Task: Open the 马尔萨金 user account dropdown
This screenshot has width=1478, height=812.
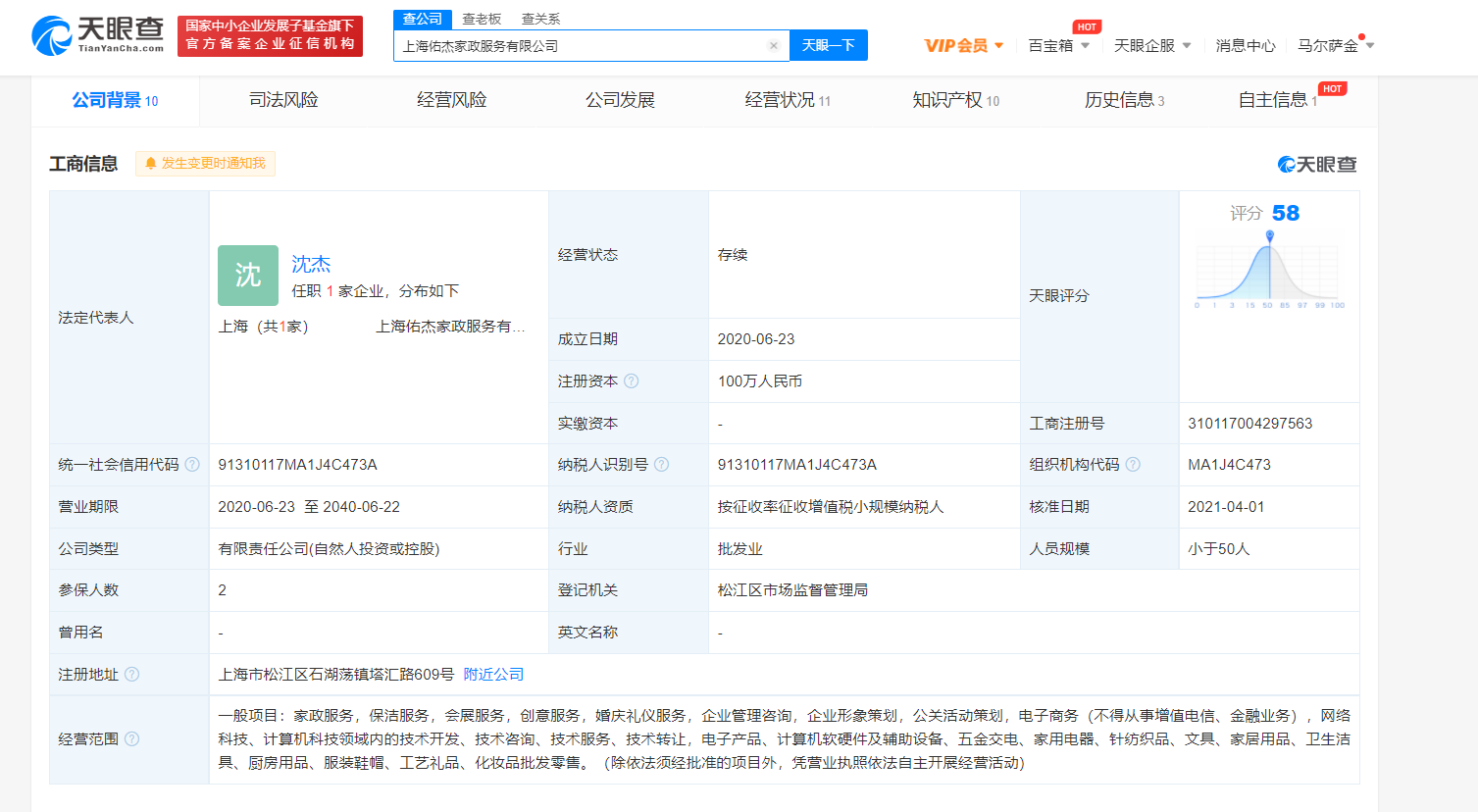Action: [x=1336, y=46]
